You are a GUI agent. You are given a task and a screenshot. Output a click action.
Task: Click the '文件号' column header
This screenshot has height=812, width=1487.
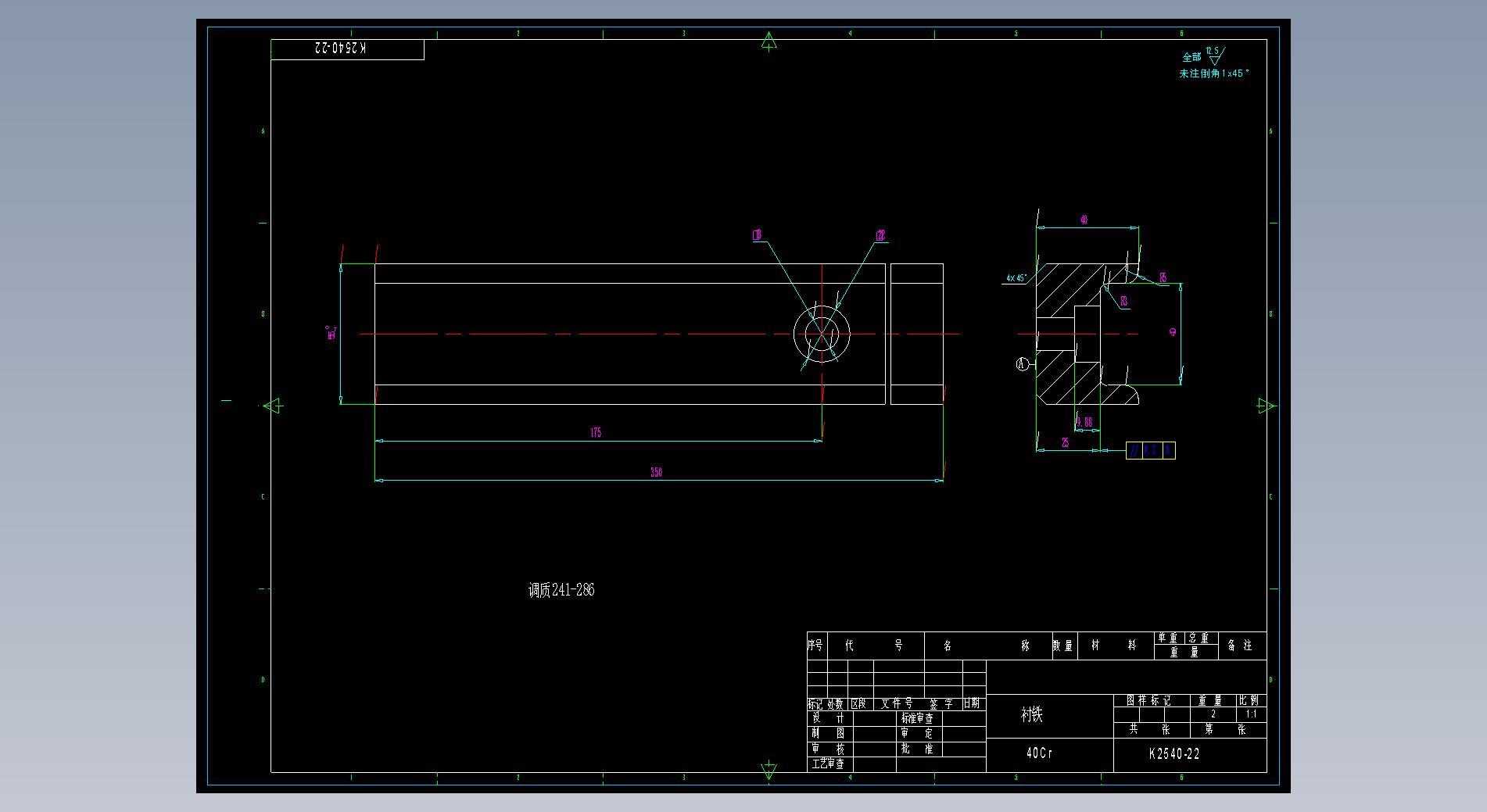click(897, 703)
